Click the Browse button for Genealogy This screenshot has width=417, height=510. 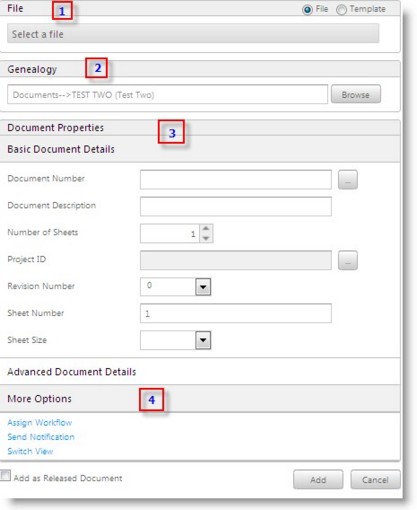pos(356,95)
